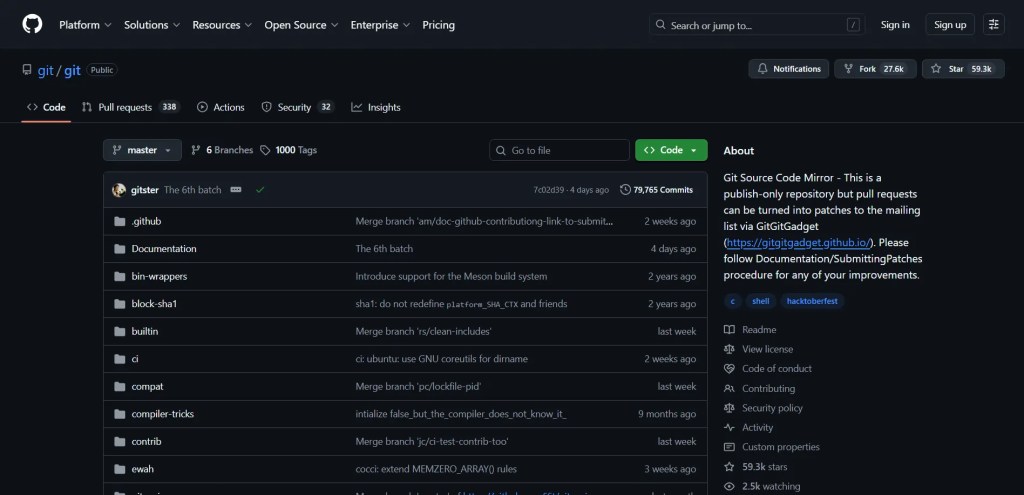
Task: Open the 79,765 Commits history
Action: pyautogui.click(x=656, y=190)
